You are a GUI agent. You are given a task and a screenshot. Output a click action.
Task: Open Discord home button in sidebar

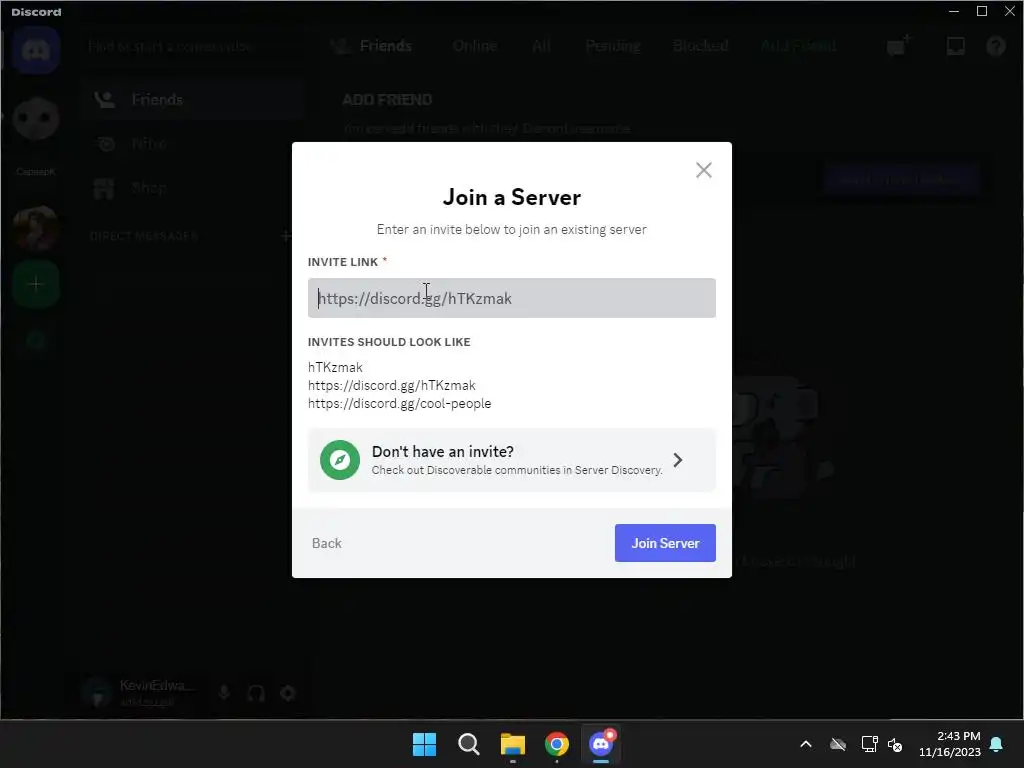37,50
